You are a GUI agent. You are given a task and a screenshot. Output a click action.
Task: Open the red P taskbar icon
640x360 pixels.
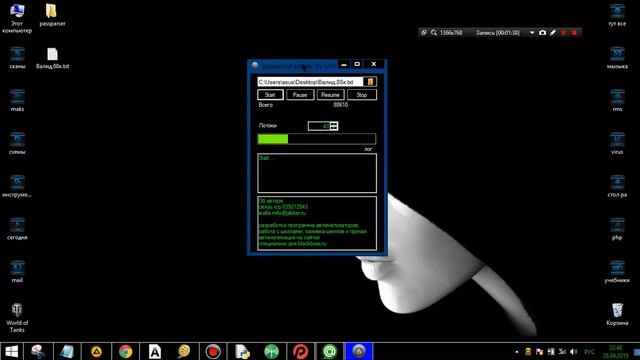[300, 351]
